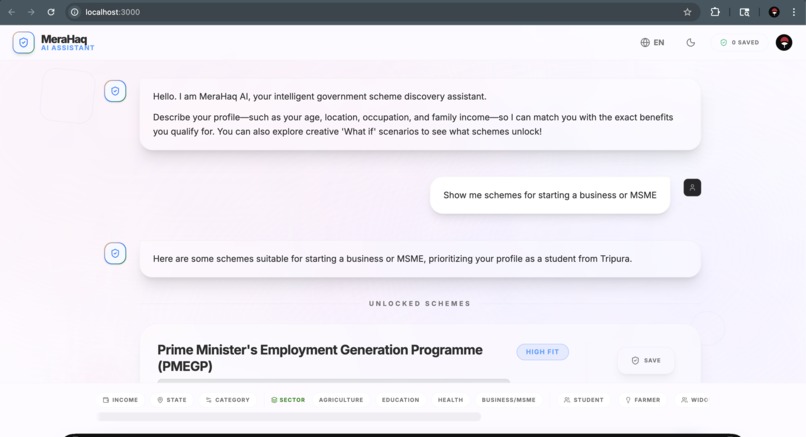Click the Prime Minister's Employment Generation Programme title
This screenshot has height=437, width=806.
pyautogui.click(x=320, y=358)
